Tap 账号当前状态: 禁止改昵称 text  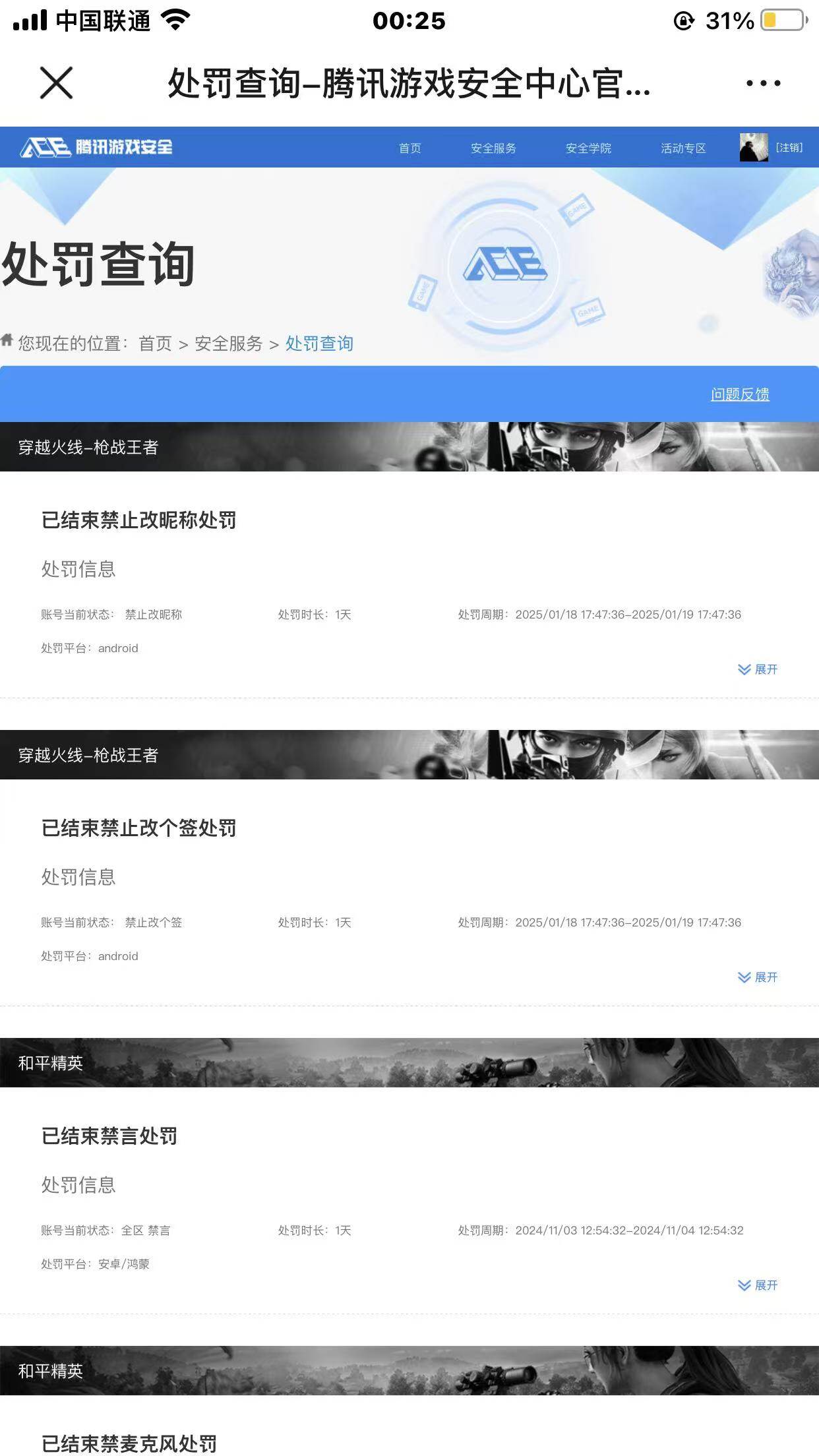(111, 615)
